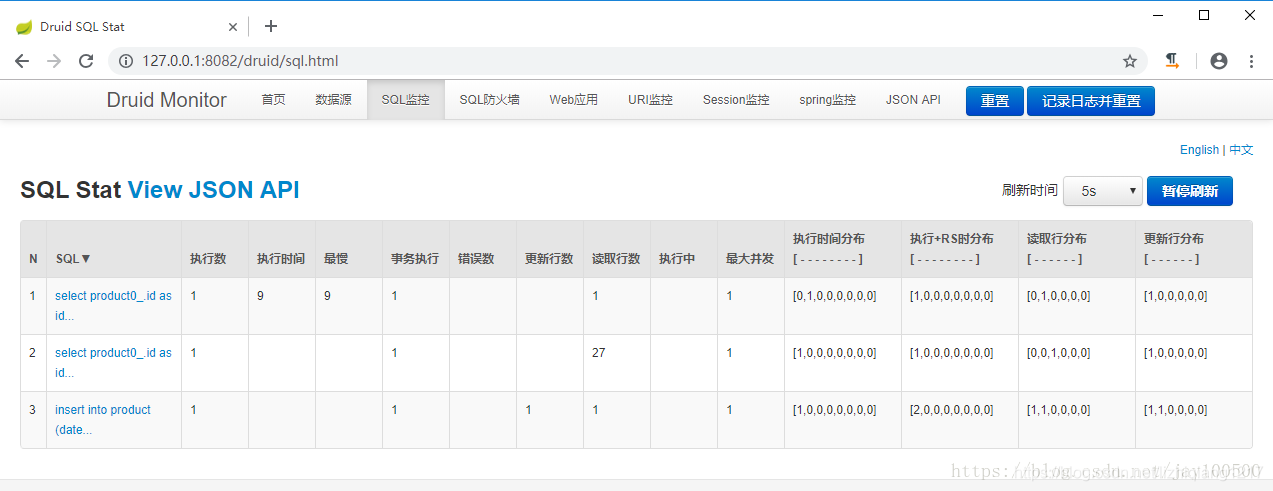The image size is (1273, 491).
Task: Open Session监控 page
Action: tap(736, 100)
